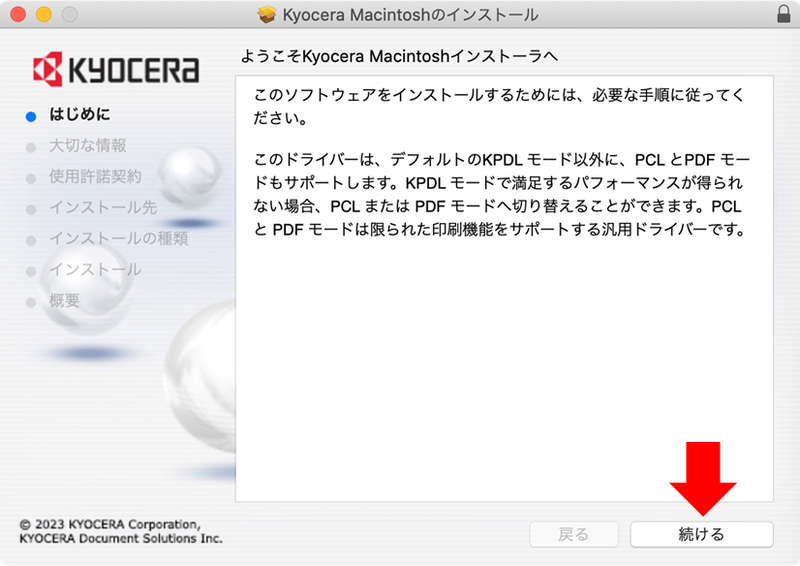Viewport: 800px width, 566px height.
Task: Select the インストール step in the sidebar
Action: pyautogui.click(x=95, y=269)
